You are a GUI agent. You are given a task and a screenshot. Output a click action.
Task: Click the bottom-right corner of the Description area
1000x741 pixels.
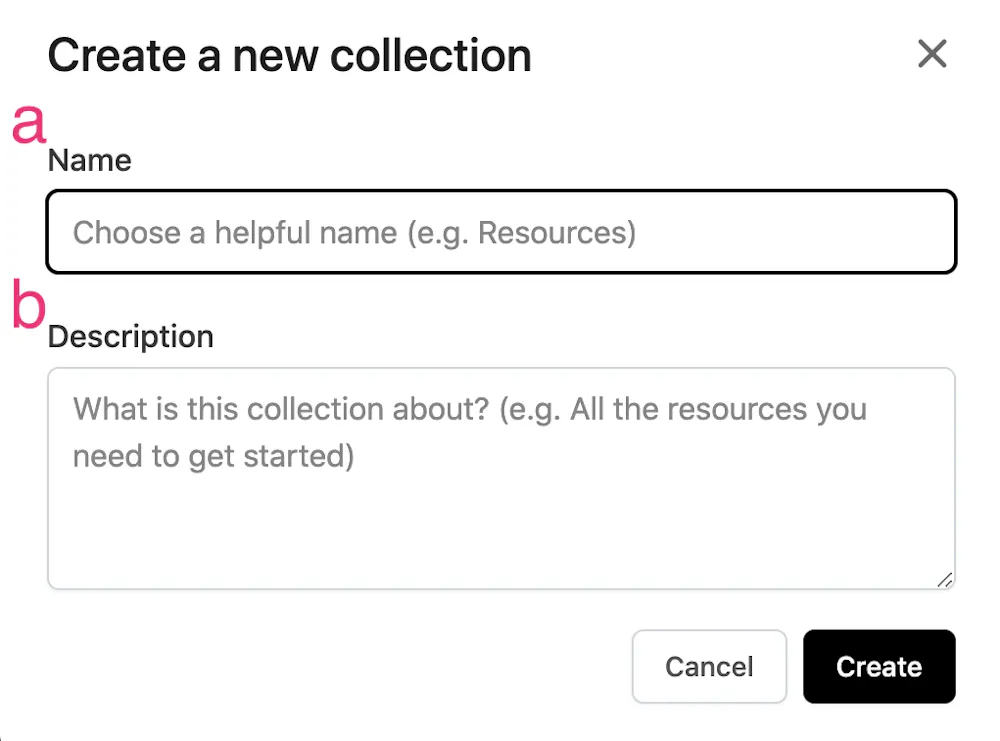tap(946, 580)
